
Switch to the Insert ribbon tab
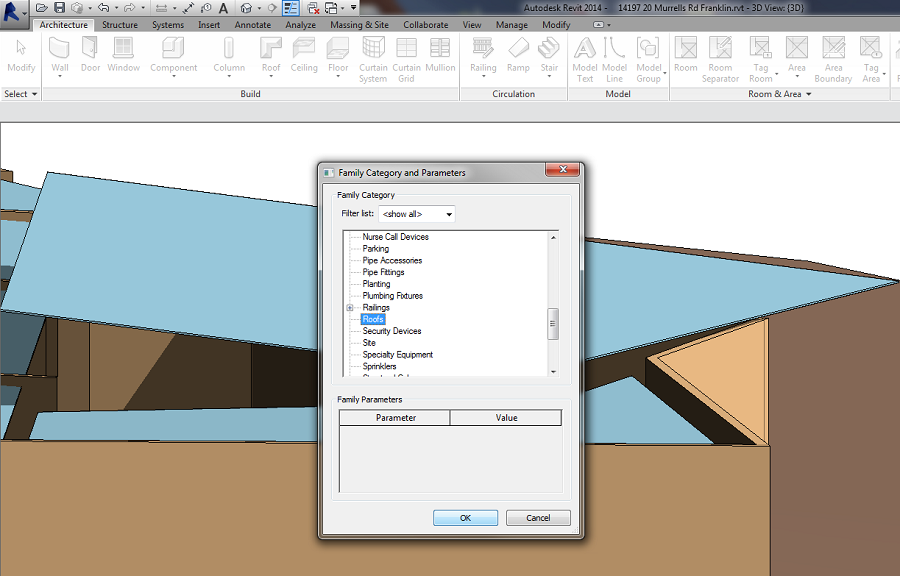coord(209,25)
